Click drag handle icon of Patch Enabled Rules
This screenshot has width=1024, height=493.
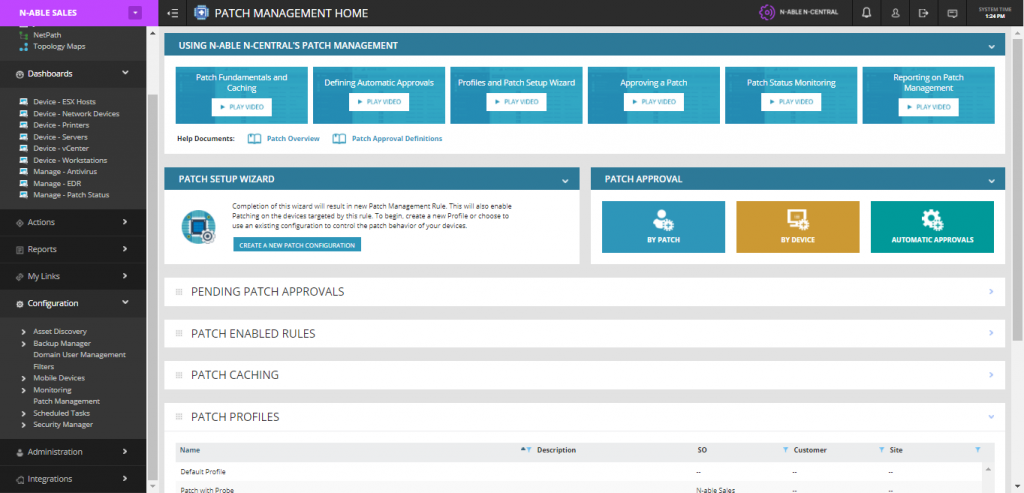179,334
